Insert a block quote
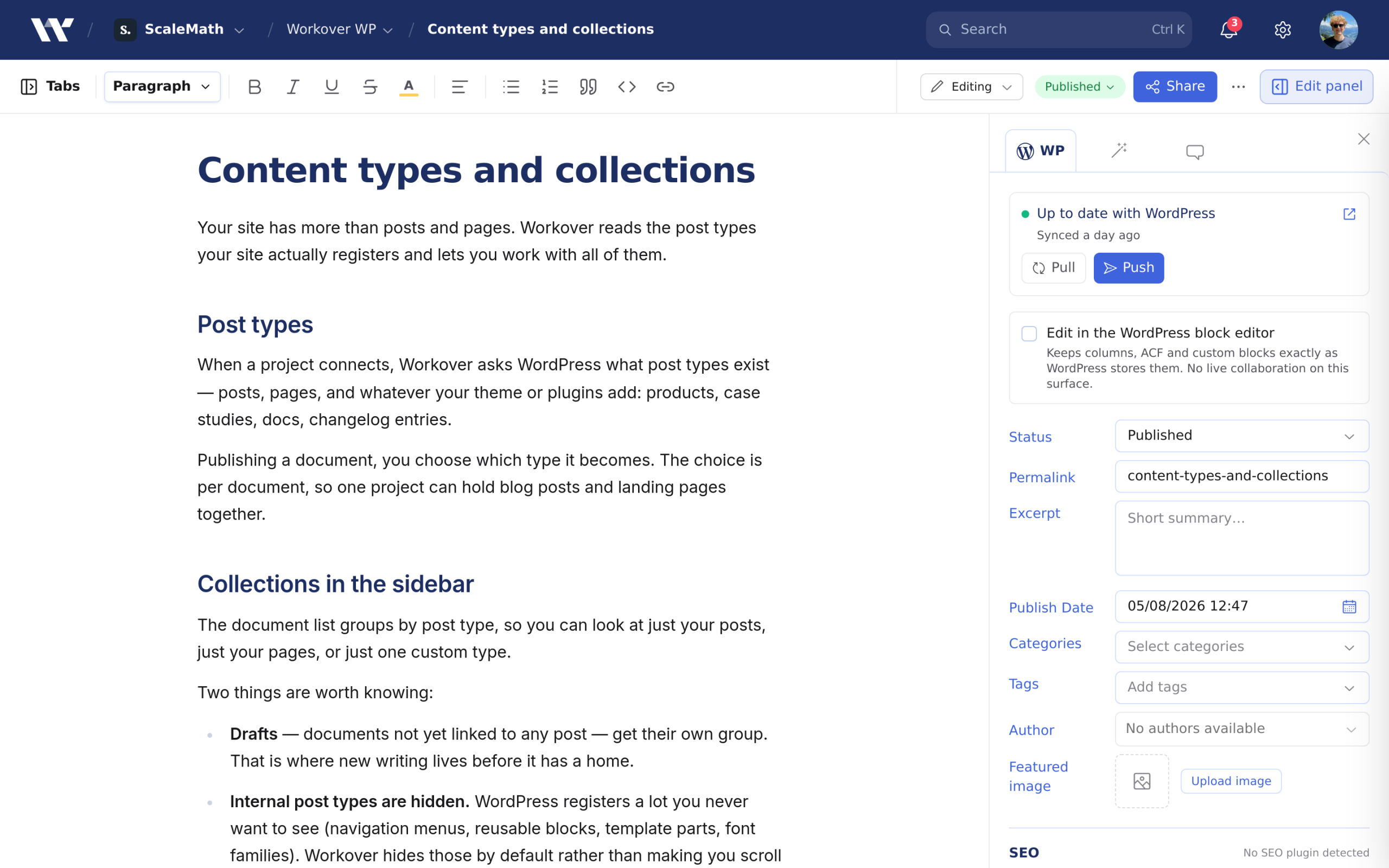 click(588, 87)
